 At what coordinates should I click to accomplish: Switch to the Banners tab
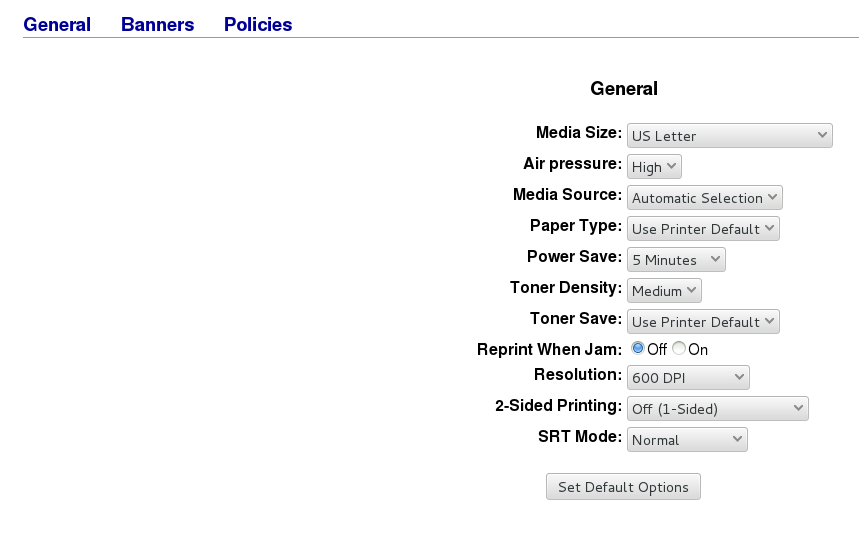pos(157,25)
